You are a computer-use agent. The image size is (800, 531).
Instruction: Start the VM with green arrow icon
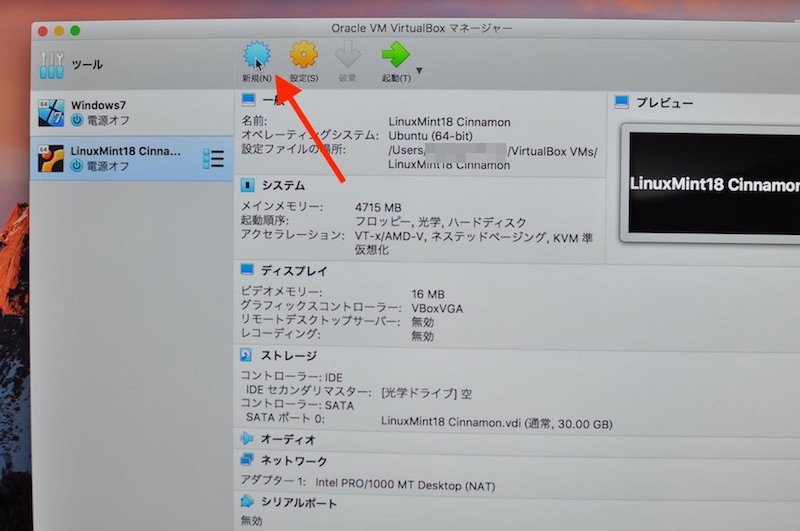tap(395, 54)
